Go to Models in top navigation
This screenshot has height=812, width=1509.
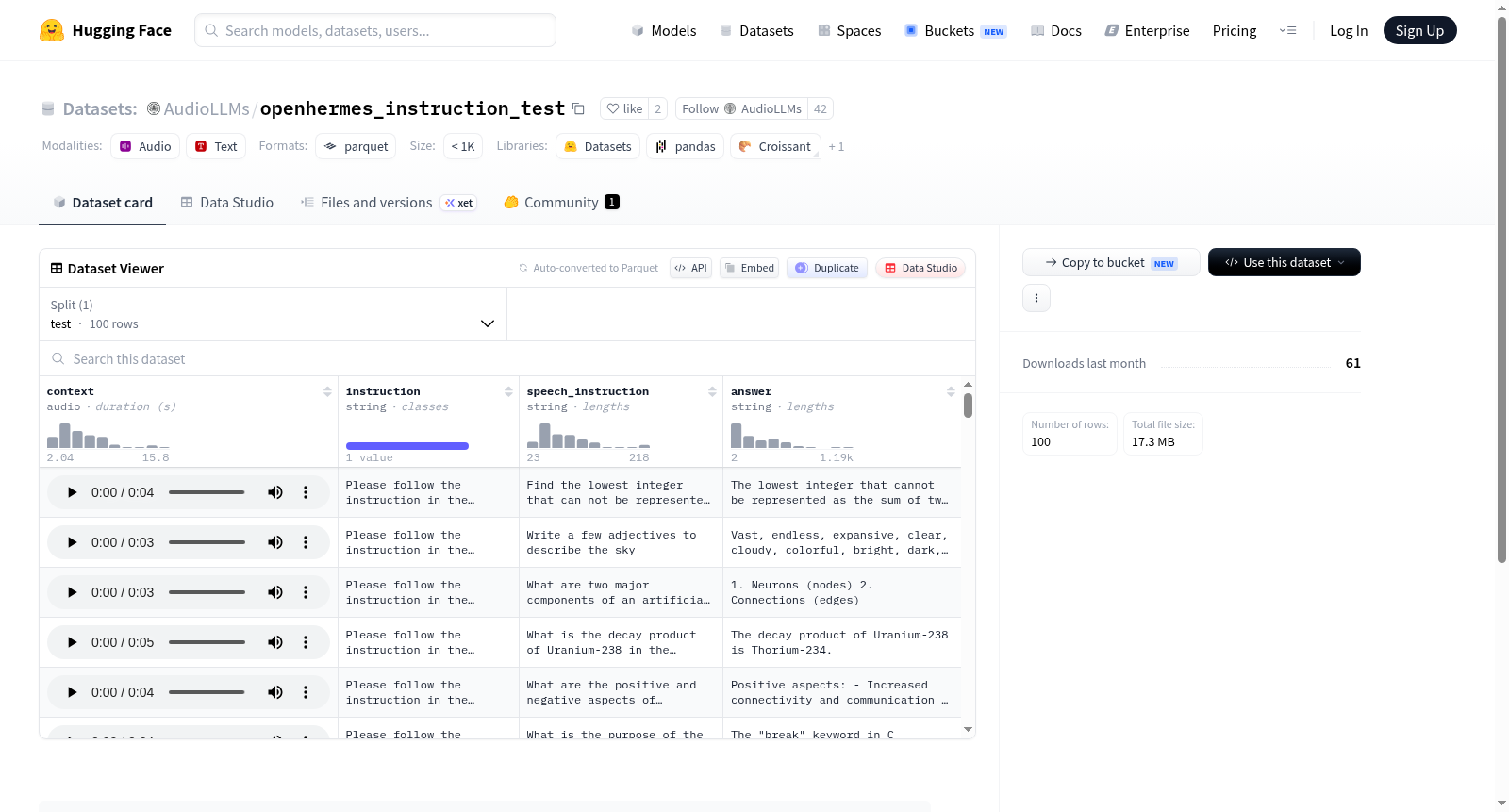click(x=664, y=31)
